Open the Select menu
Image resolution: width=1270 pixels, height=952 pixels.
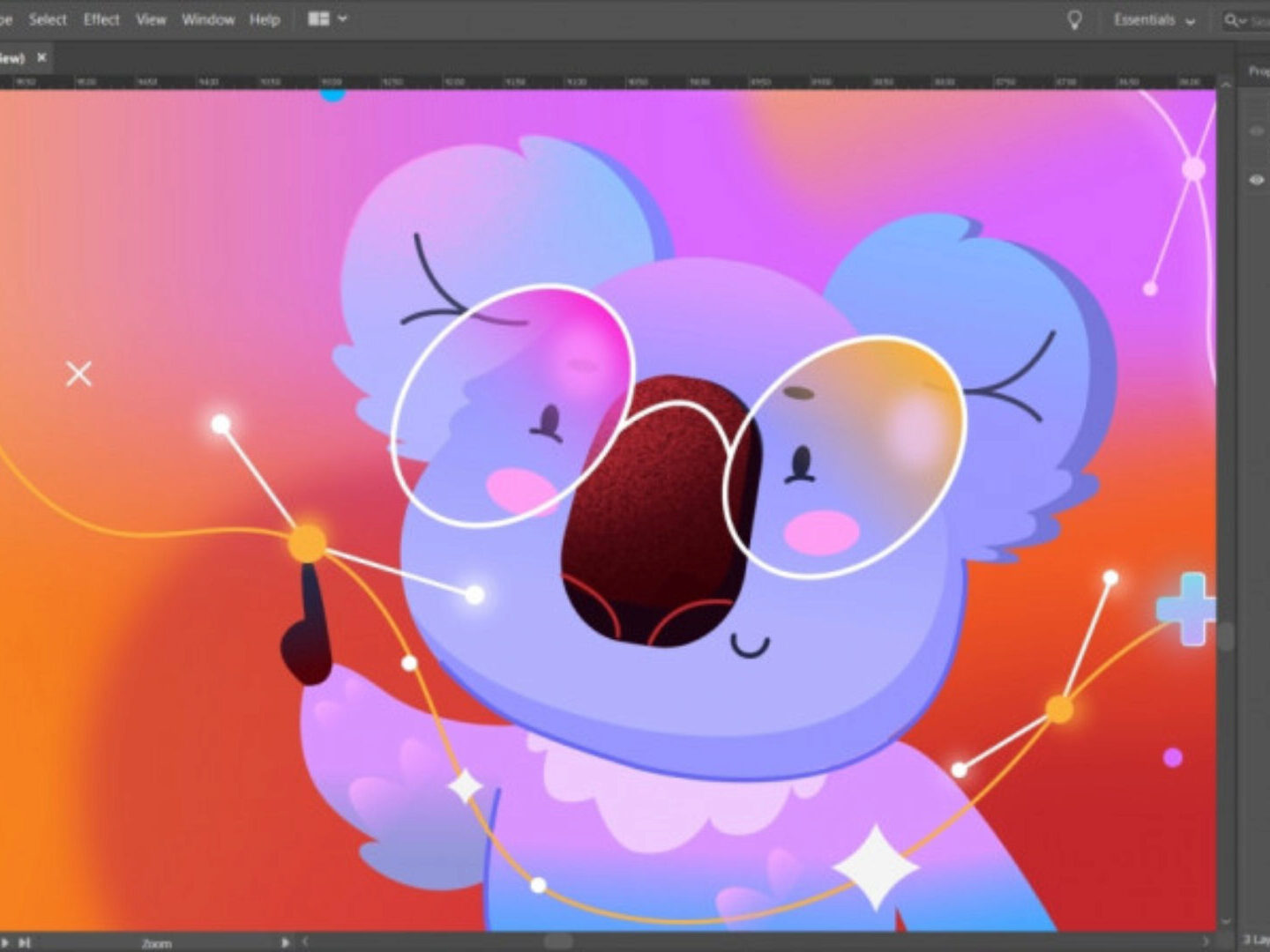point(48,19)
